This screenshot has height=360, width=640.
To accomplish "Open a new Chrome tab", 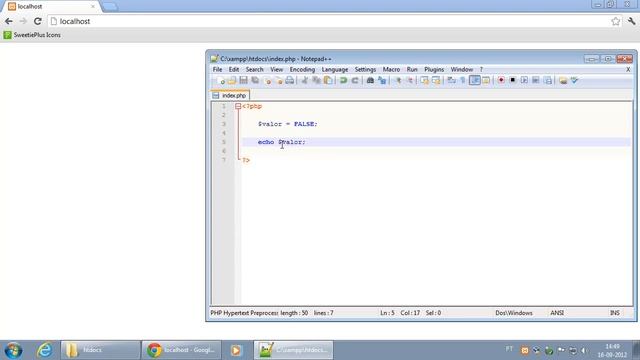I will (x=110, y=7).
